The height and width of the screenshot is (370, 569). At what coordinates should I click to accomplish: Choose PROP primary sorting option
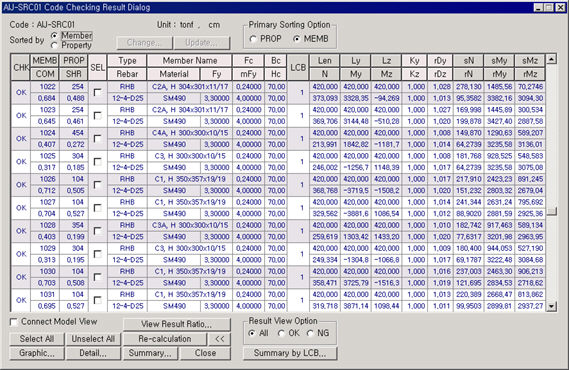[253, 39]
